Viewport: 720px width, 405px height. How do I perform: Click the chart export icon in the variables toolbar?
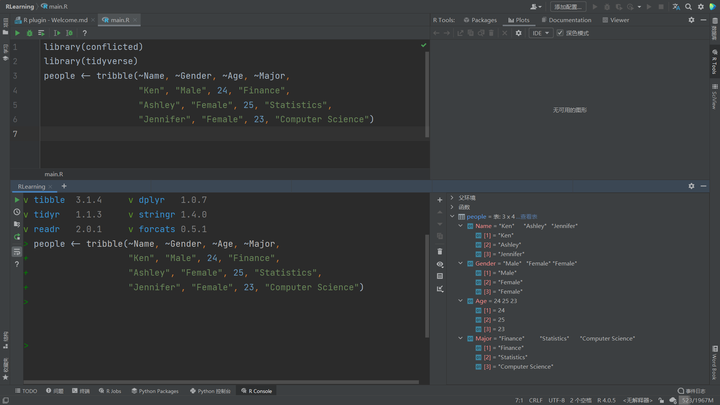tap(439, 289)
